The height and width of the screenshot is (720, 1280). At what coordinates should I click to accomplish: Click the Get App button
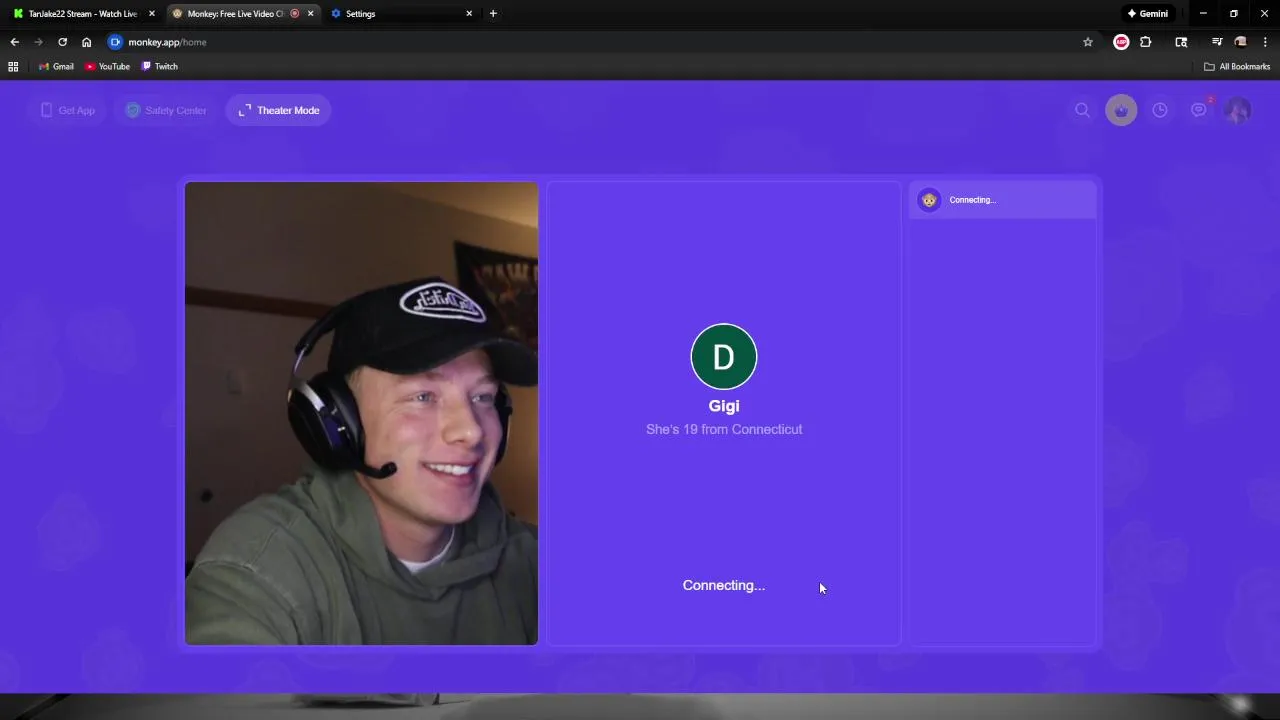68,110
